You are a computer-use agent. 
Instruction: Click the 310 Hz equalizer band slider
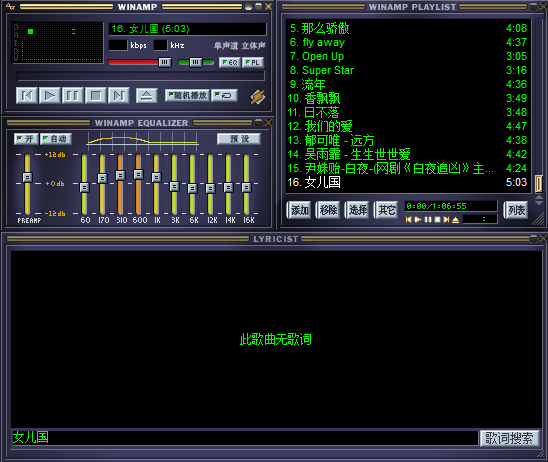[x=120, y=175]
